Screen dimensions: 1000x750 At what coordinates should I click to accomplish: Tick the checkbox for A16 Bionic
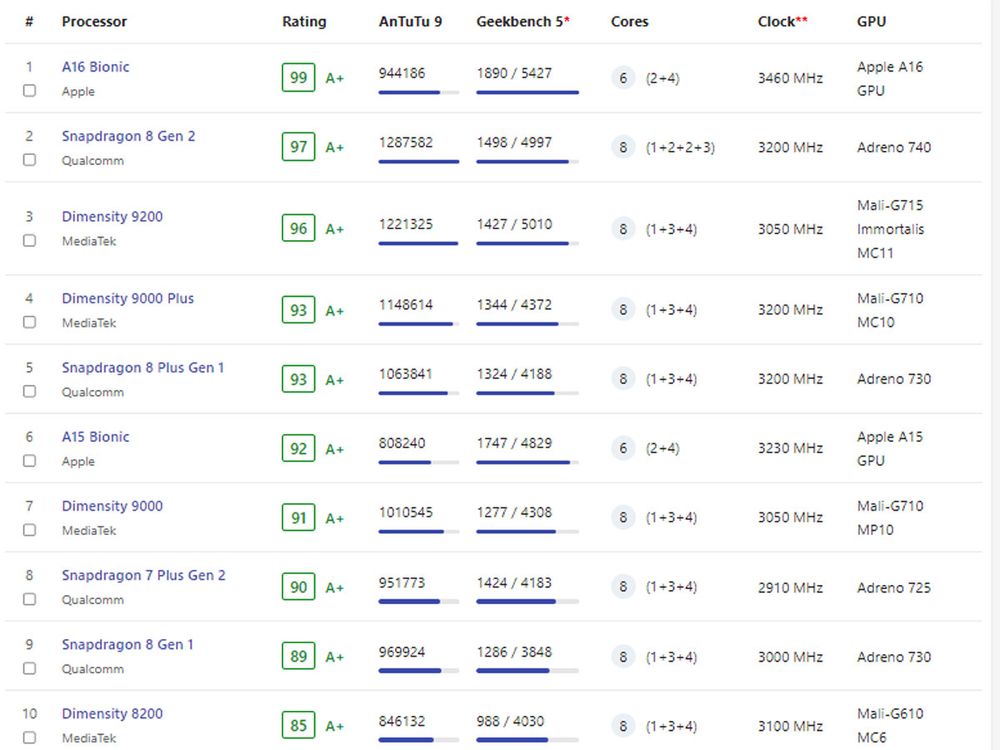(29, 91)
